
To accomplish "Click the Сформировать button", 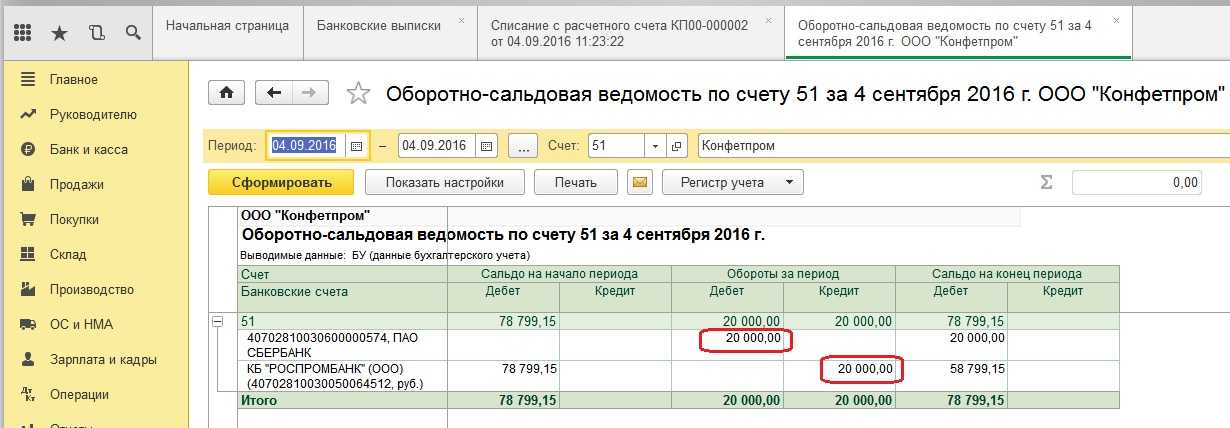I will pos(281,182).
